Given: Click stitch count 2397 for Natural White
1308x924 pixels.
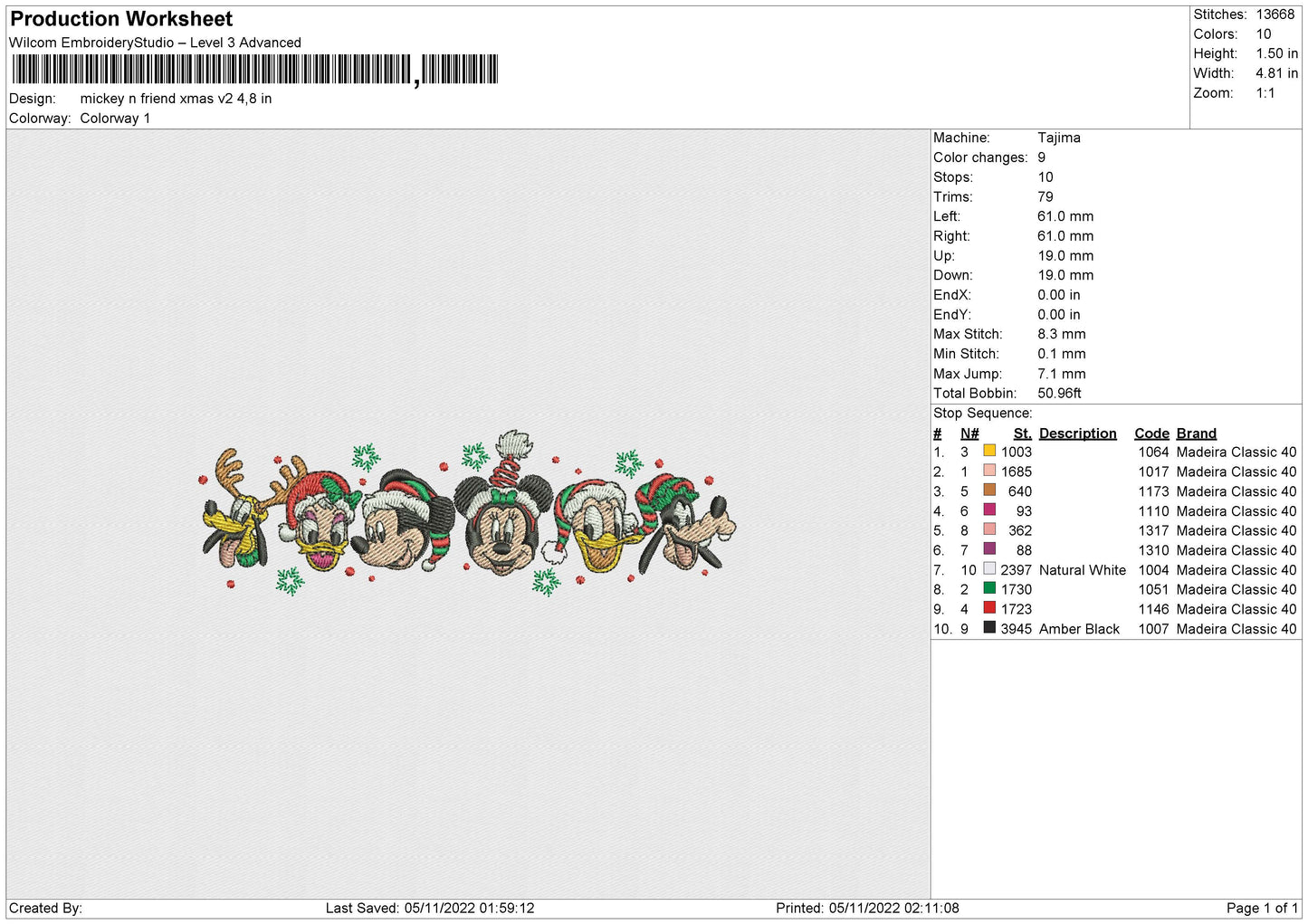Looking at the screenshot, I should (x=1016, y=570).
